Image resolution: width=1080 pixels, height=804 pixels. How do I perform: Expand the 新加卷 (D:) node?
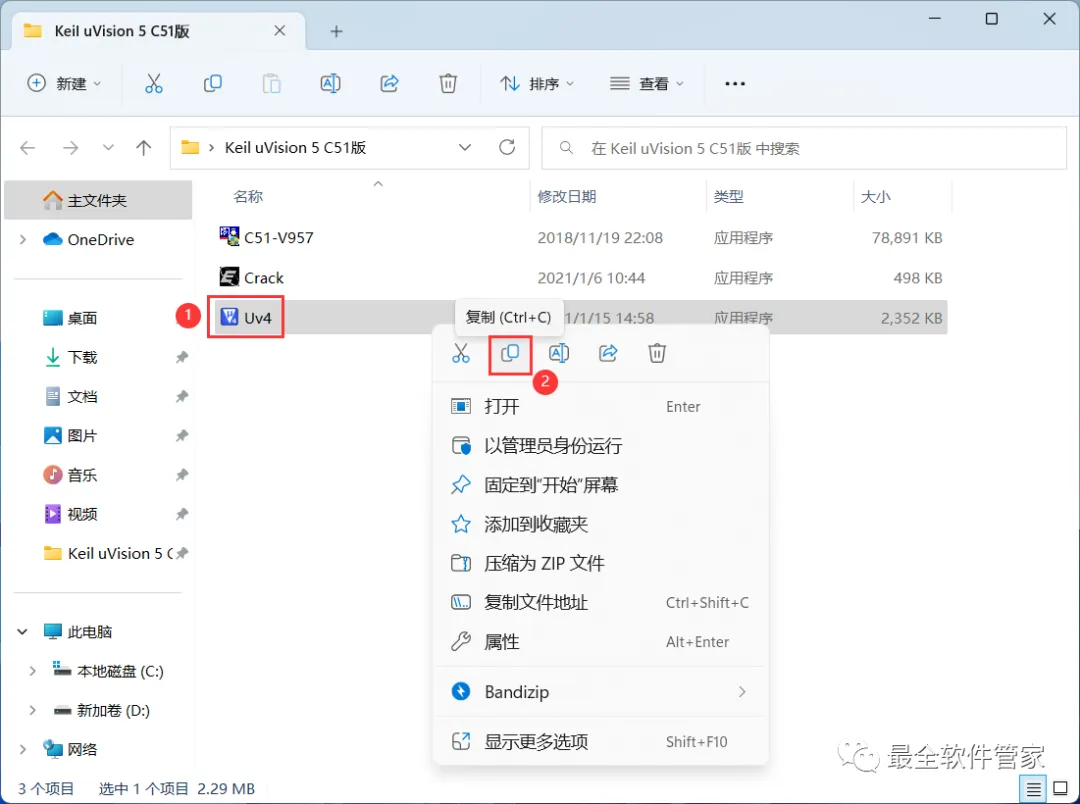click(x=32, y=710)
